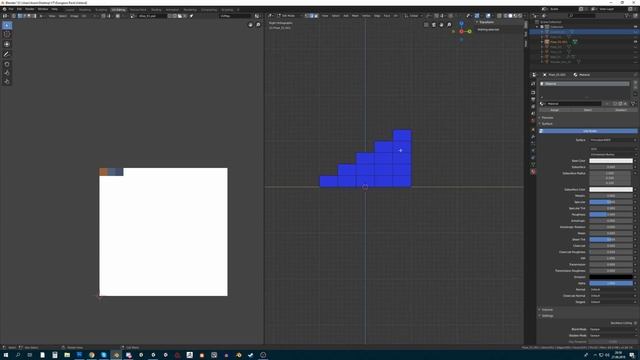Click the zoom view icon in UV editor
640x360 pixels.
pyautogui.click(x=258, y=25)
